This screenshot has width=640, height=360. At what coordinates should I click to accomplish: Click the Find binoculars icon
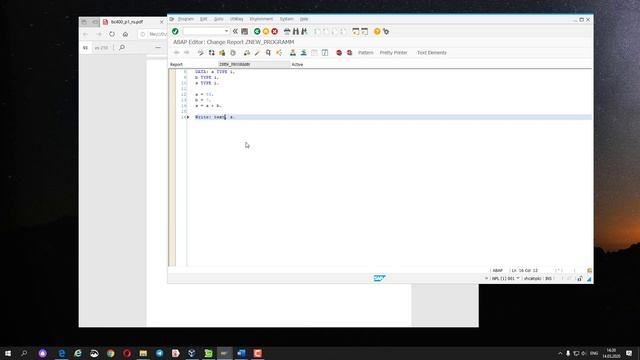pyautogui.click(x=296, y=31)
